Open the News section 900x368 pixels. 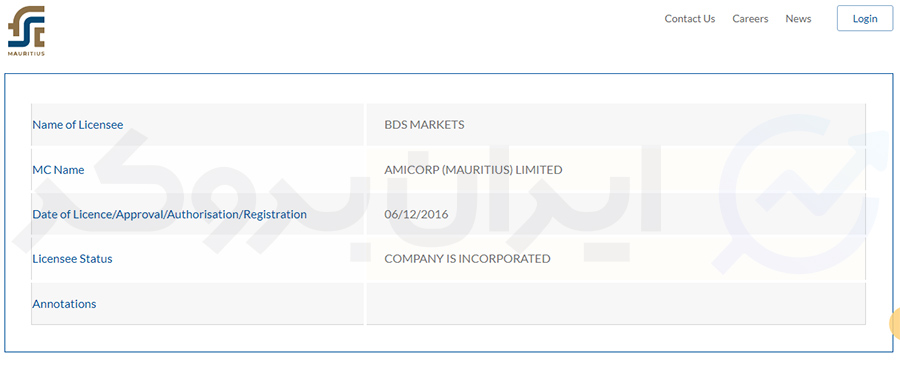pos(798,18)
